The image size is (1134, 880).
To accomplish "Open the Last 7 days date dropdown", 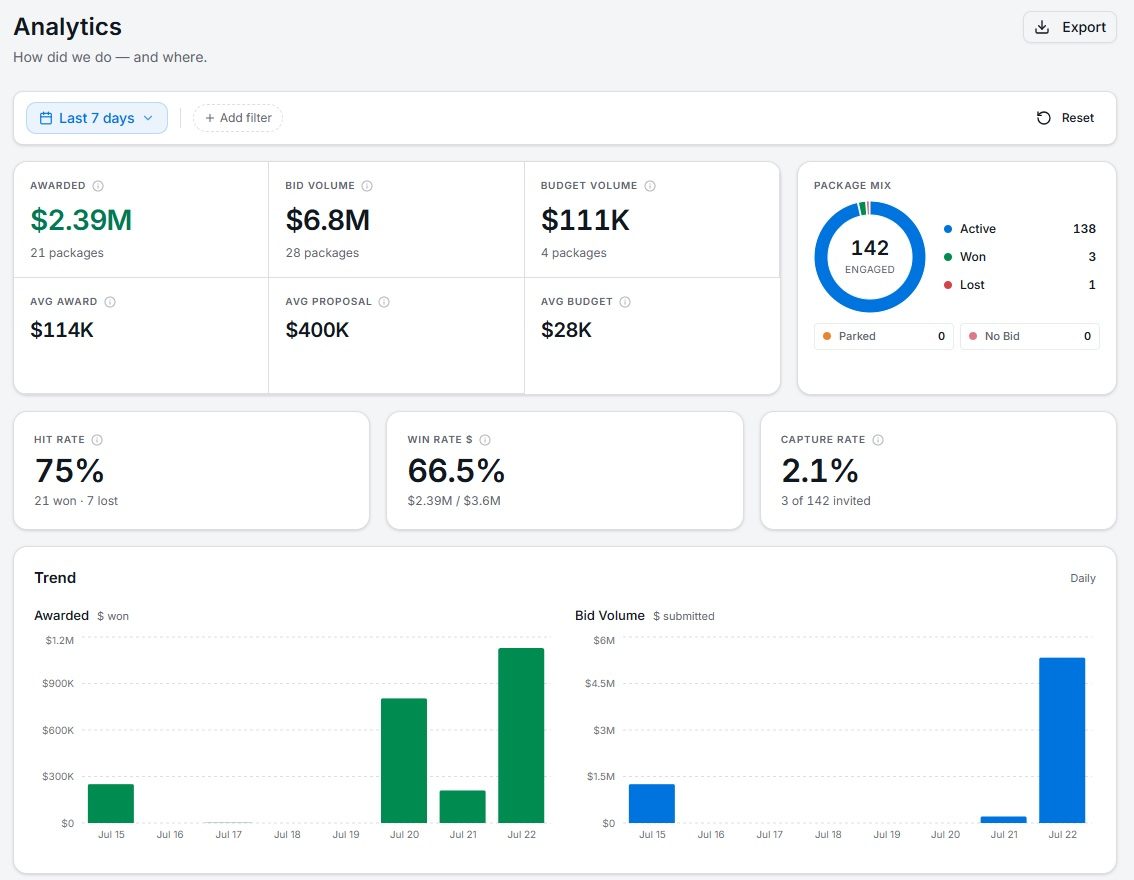I will [x=97, y=118].
